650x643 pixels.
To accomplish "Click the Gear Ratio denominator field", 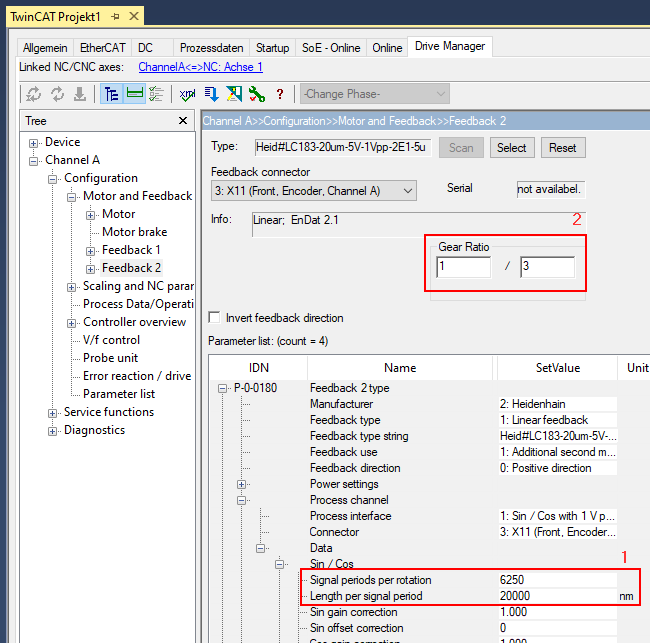I will pos(548,267).
